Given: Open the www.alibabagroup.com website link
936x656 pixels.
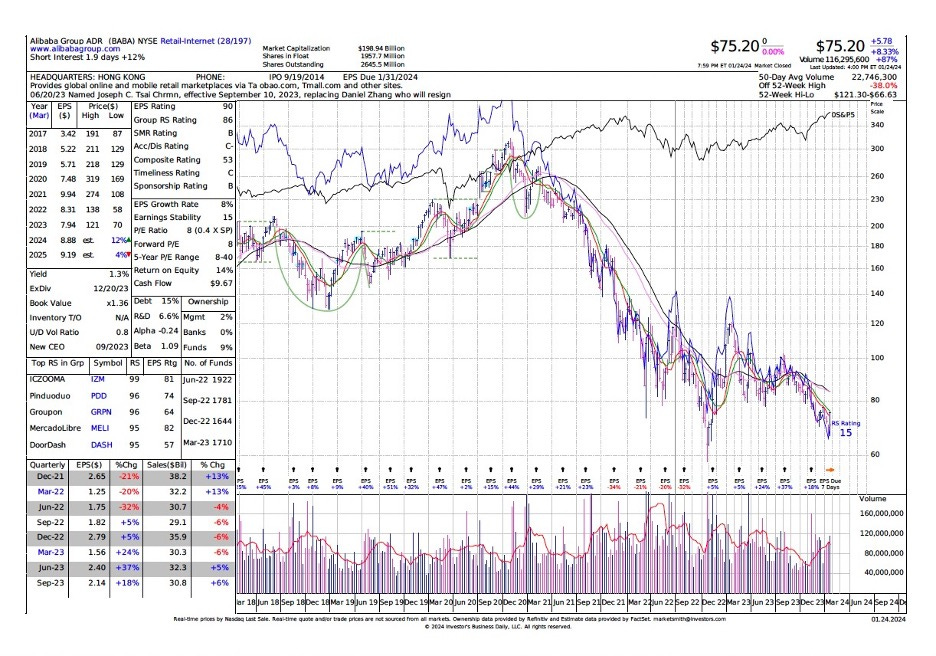Looking at the screenshot, I should pos(75,49).
